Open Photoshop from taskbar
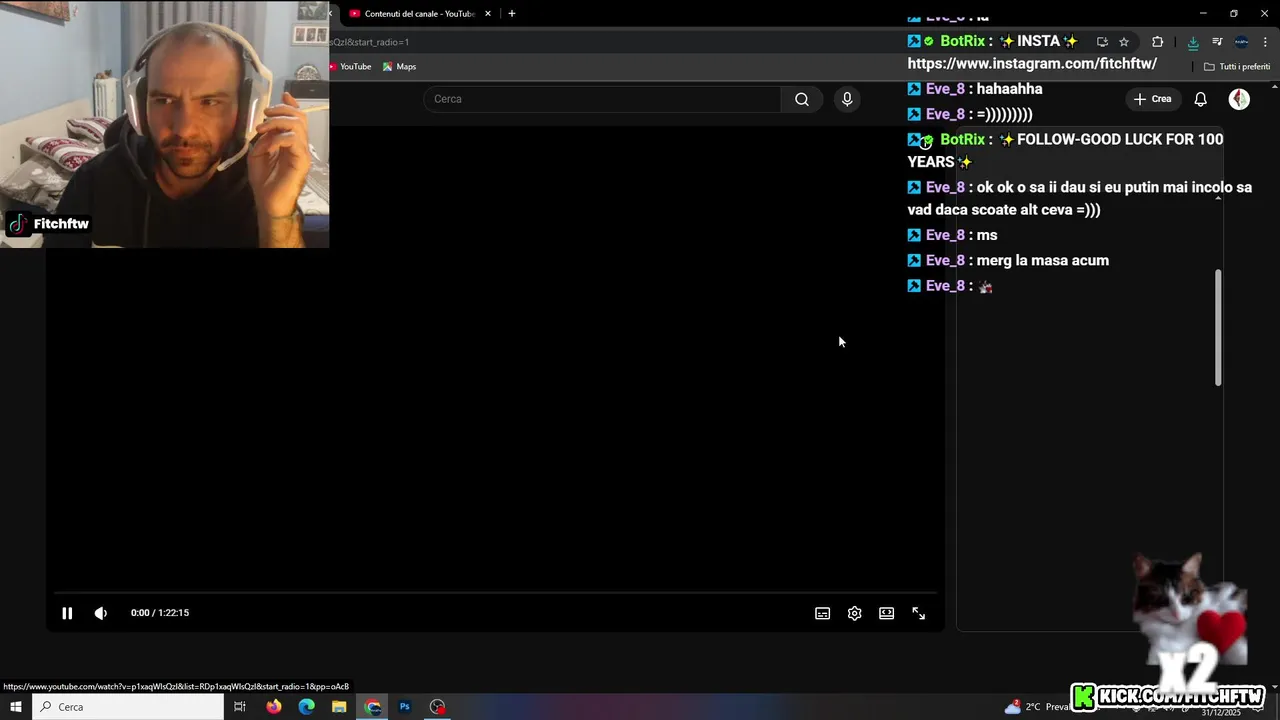 tap(405, 707)
